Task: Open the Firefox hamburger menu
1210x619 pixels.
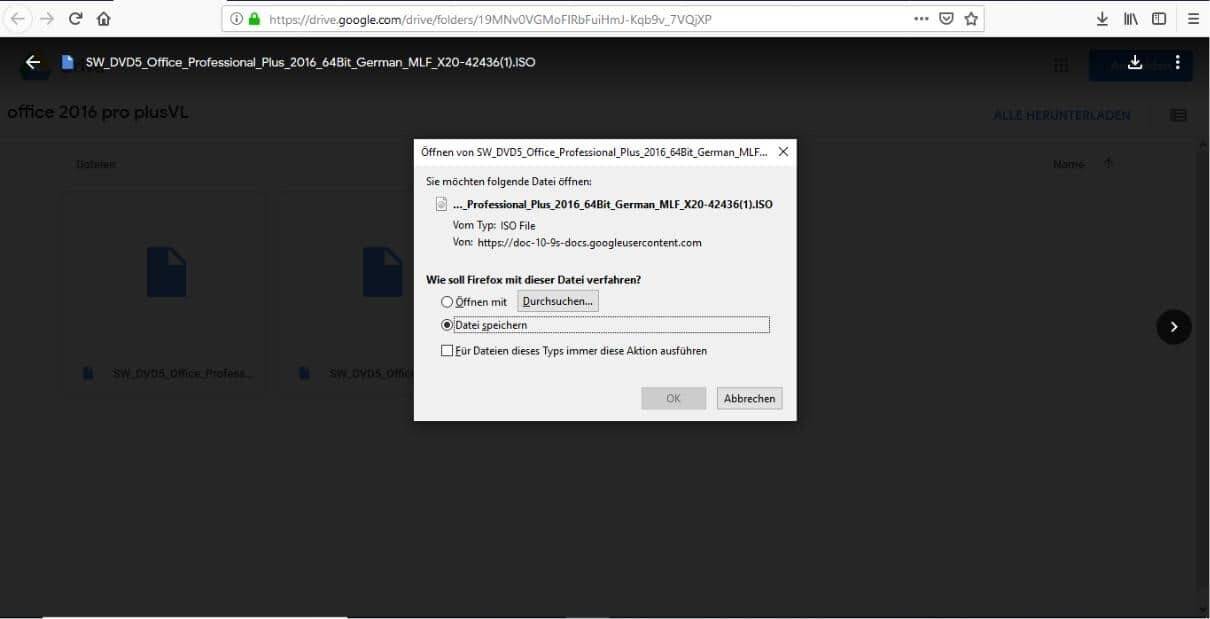Action: [x=1193, y=19]
